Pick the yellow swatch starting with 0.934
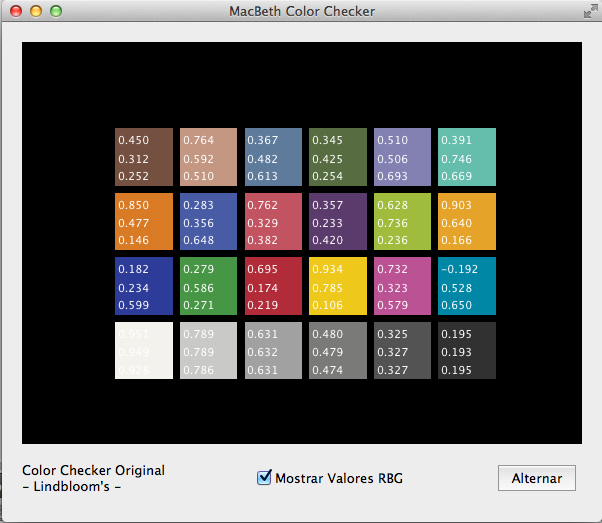The height and width of the screenshot is (523, 602). click(x=338, y=286)
